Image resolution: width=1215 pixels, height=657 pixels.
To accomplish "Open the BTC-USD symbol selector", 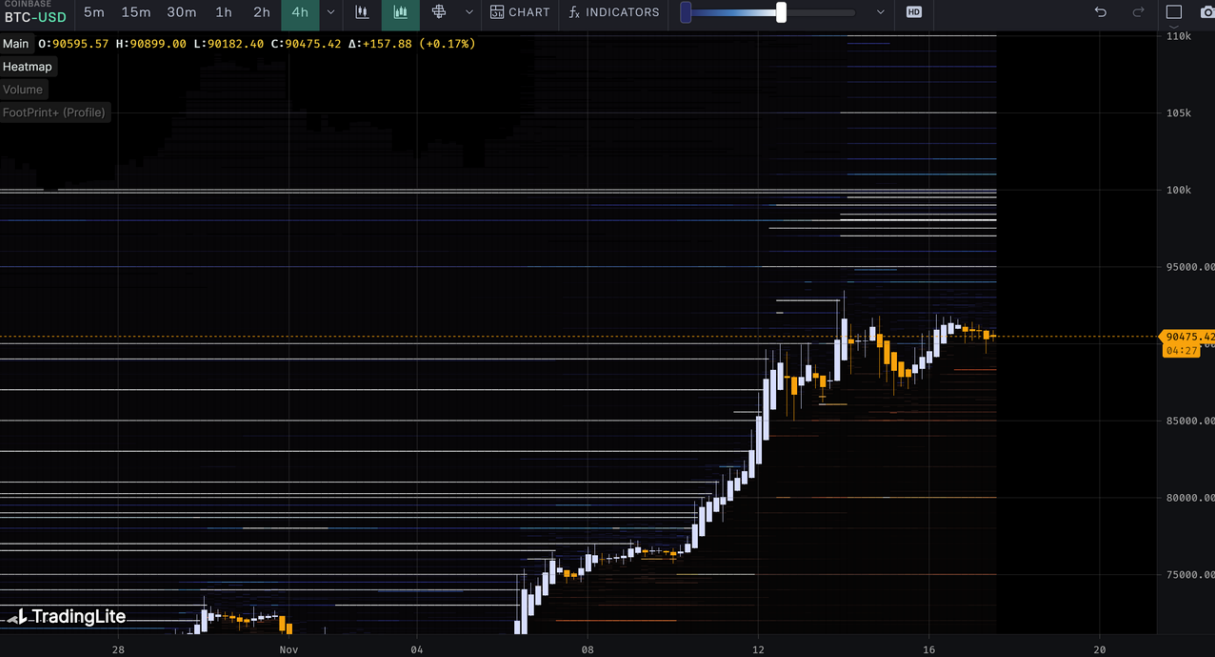I will [35, 17].
